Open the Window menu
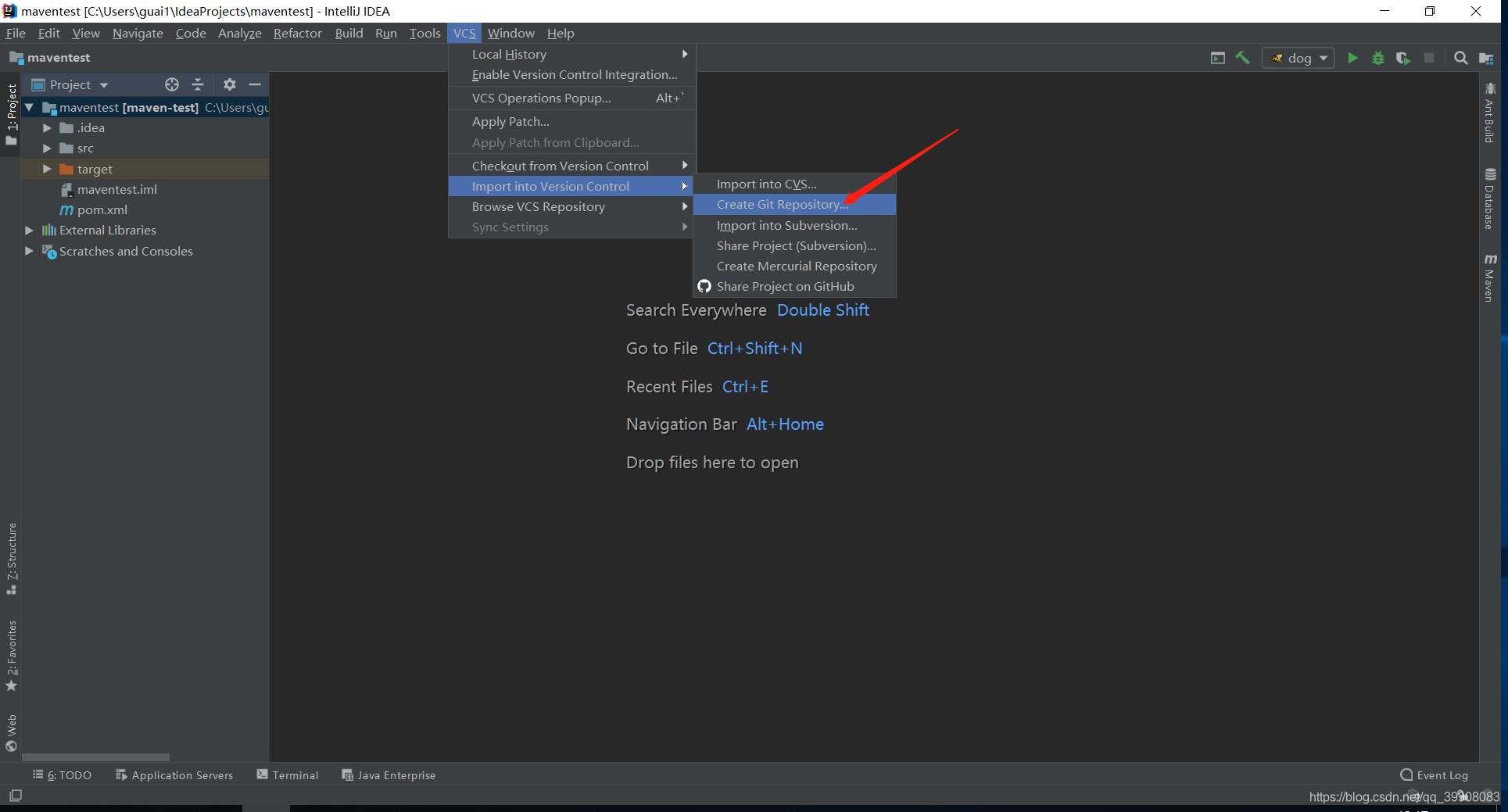Screen dimensions: 1508x812 point(511,33)
